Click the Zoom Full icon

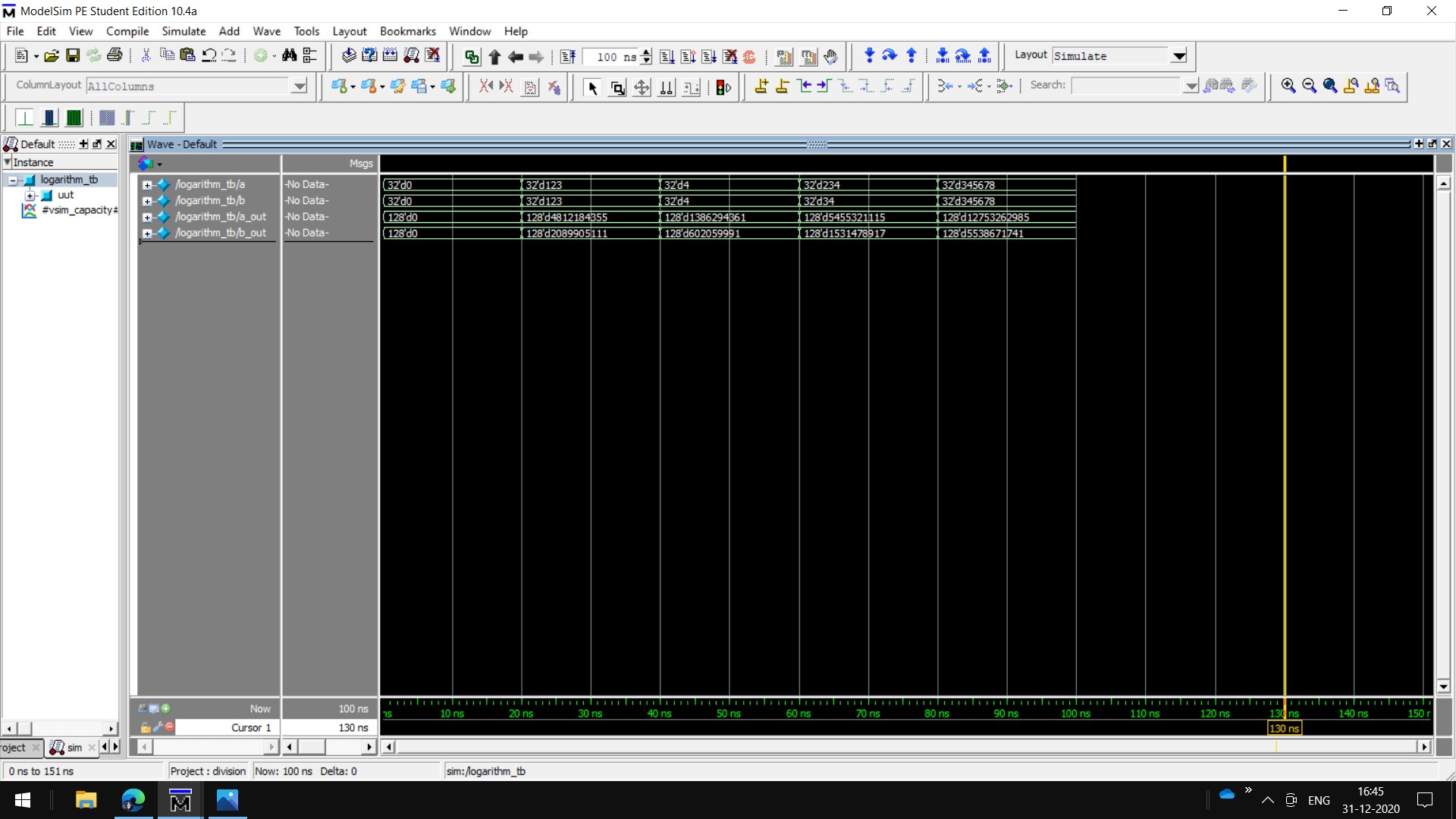(x=1329, y=86)
